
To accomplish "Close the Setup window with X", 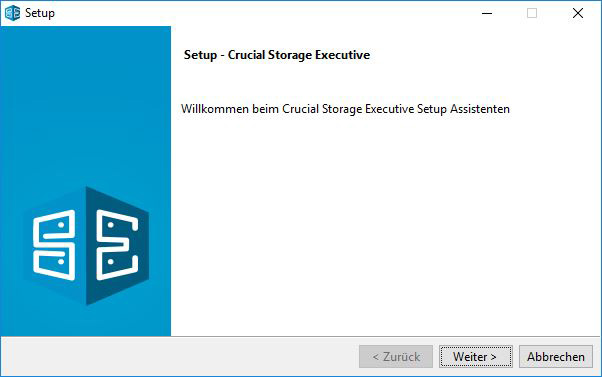I will click(578, 13).
